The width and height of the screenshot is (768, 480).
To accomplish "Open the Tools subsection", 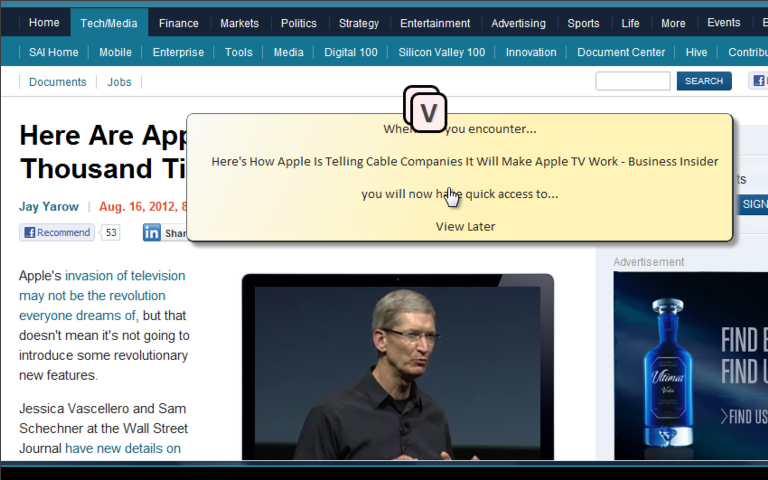I will 239,52.
